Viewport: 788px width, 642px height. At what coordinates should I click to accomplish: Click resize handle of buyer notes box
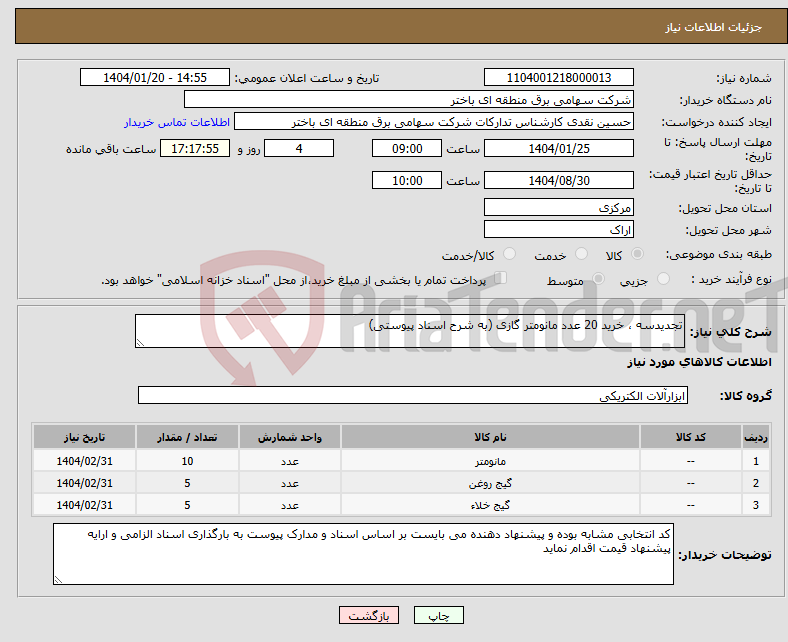(x=60, y=578)
